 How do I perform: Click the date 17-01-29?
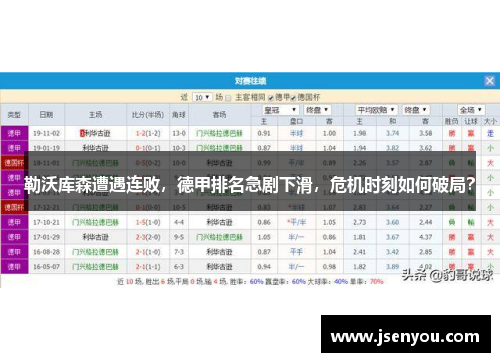click(46, 237)
